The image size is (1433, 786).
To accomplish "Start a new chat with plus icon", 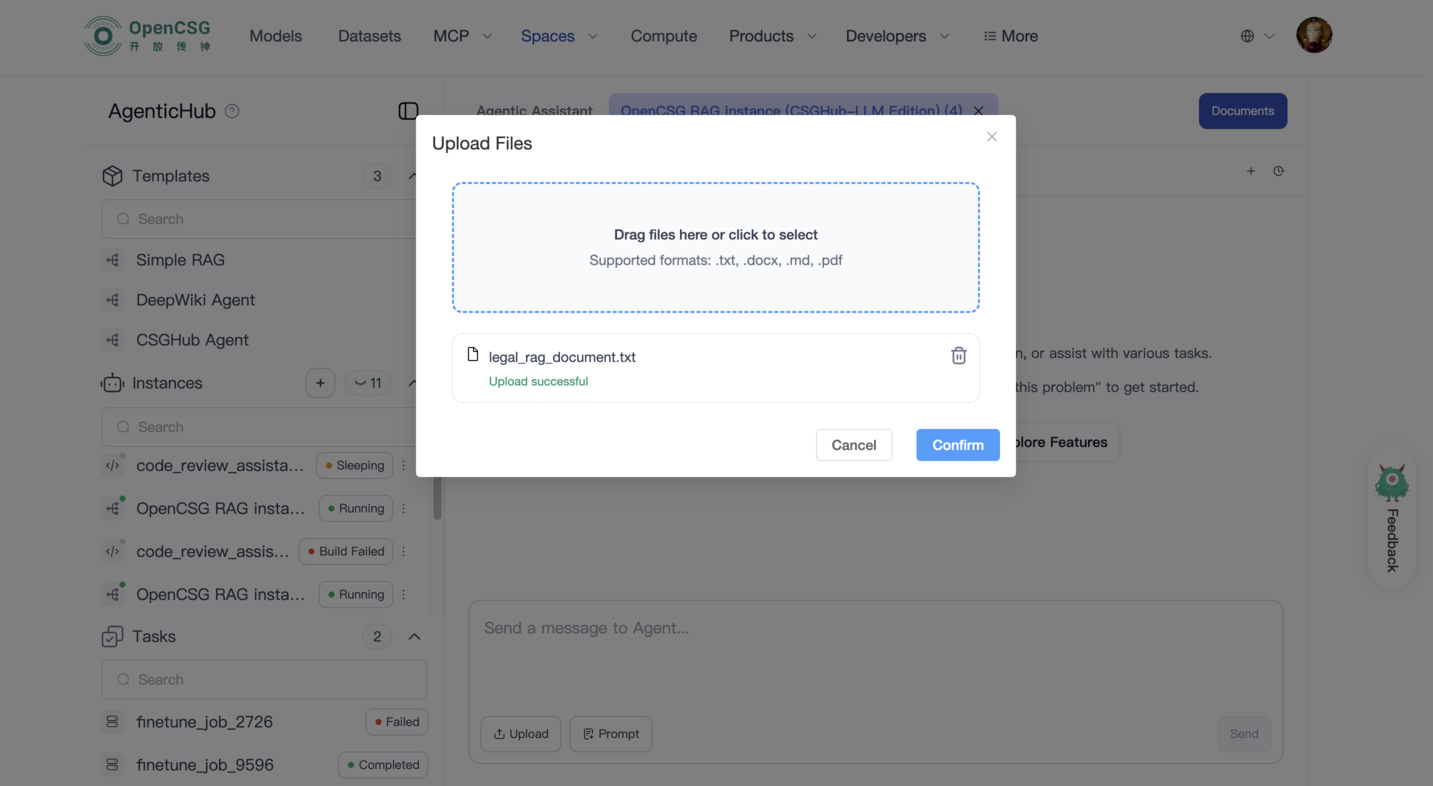I will click(x=1250, y=171).
